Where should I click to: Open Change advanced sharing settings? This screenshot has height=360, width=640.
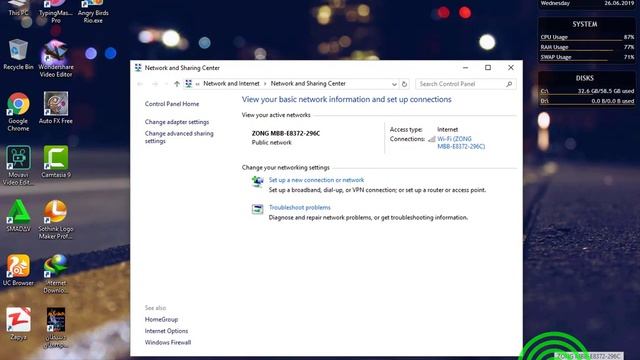tap(179, 137)
